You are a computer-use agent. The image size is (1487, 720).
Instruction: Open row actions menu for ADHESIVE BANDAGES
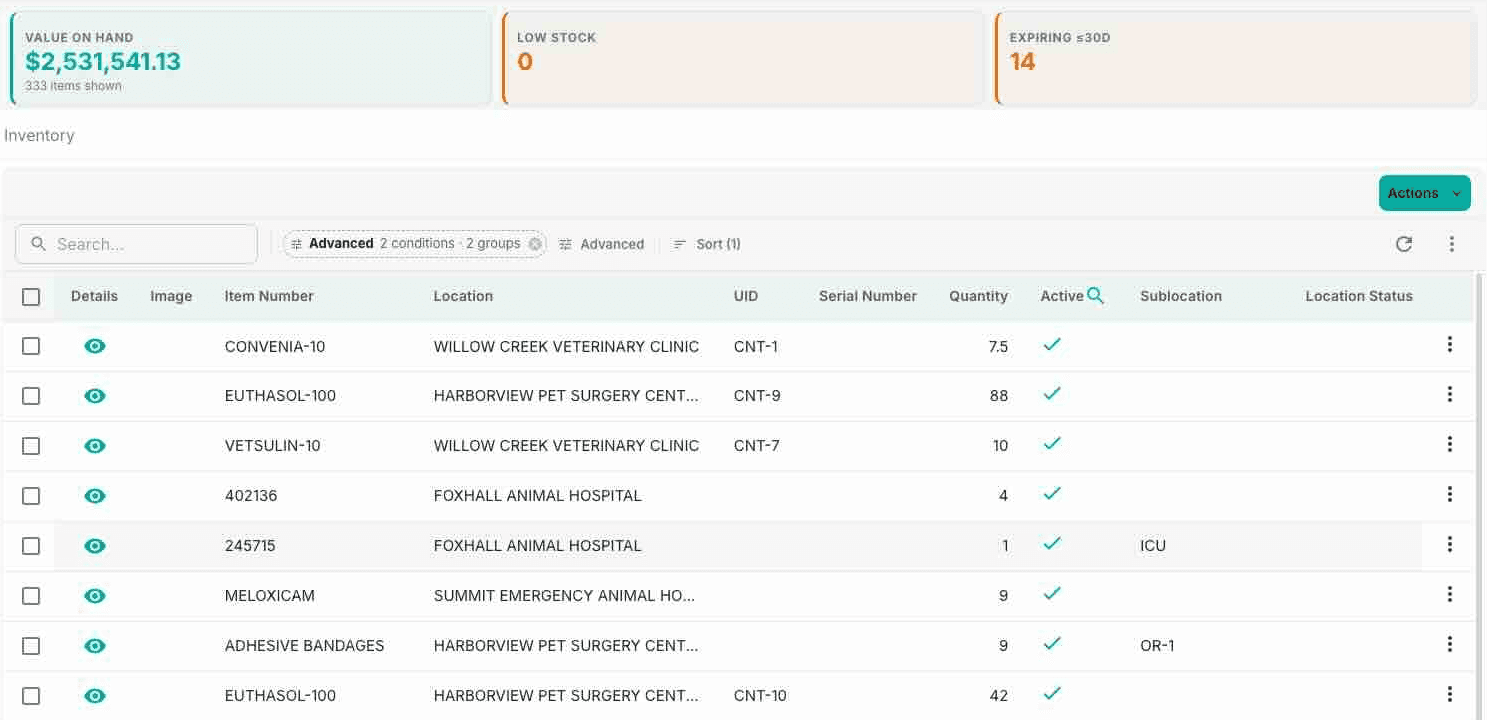(x=1449, y=645)
